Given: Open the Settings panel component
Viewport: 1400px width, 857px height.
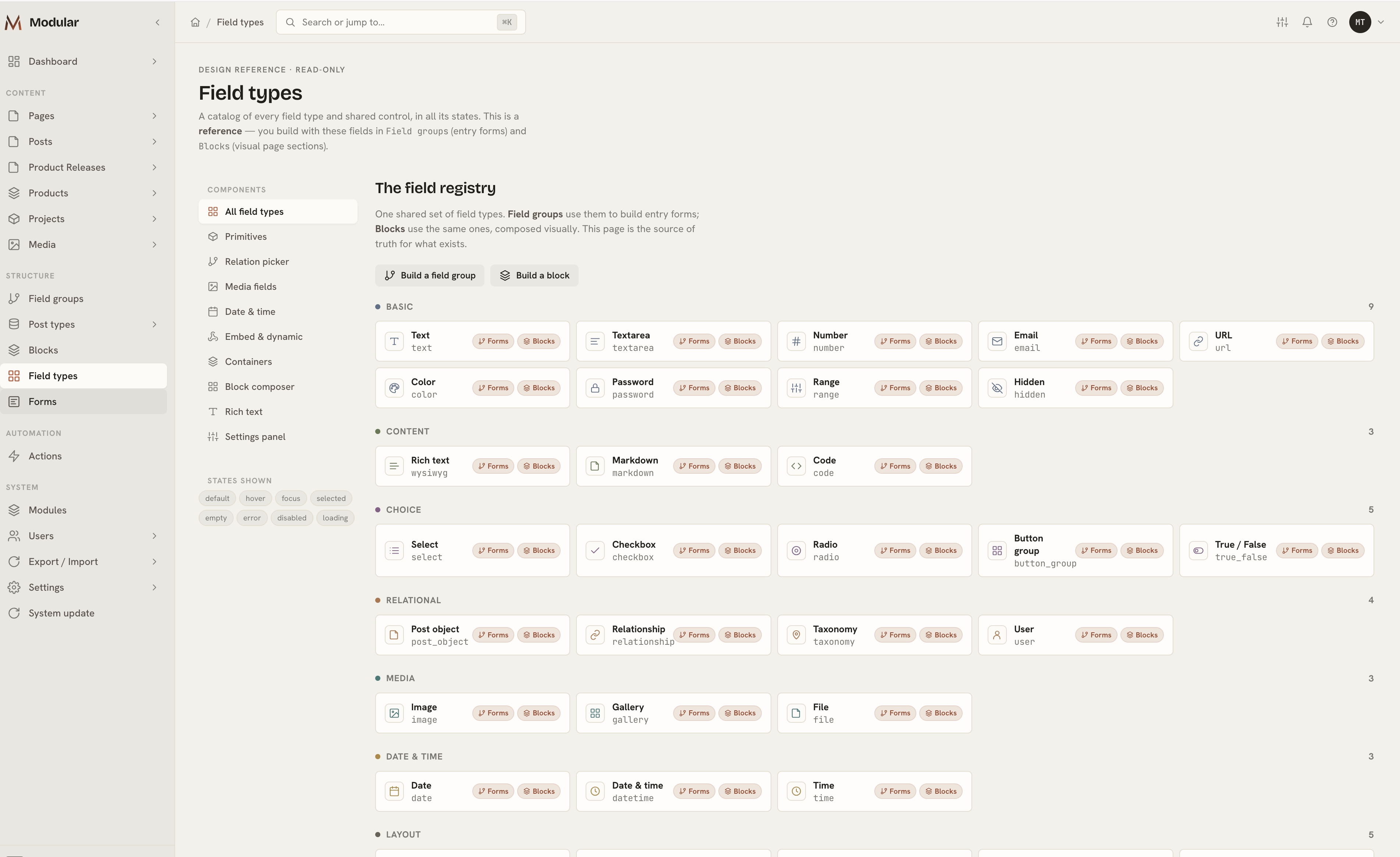Looking at the screenshot, I should (278, 437).
